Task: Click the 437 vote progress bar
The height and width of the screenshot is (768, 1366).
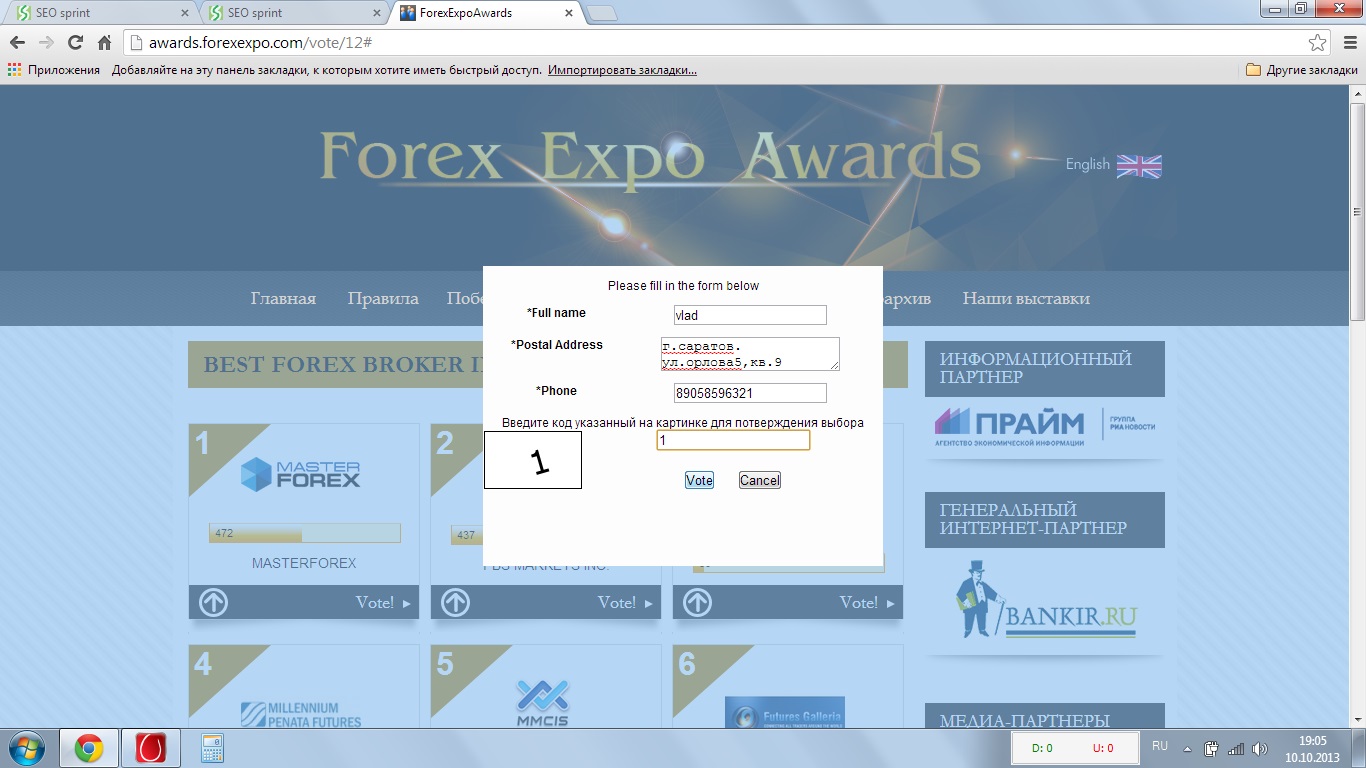Action: pyautogui.click(x=467, y=535)
